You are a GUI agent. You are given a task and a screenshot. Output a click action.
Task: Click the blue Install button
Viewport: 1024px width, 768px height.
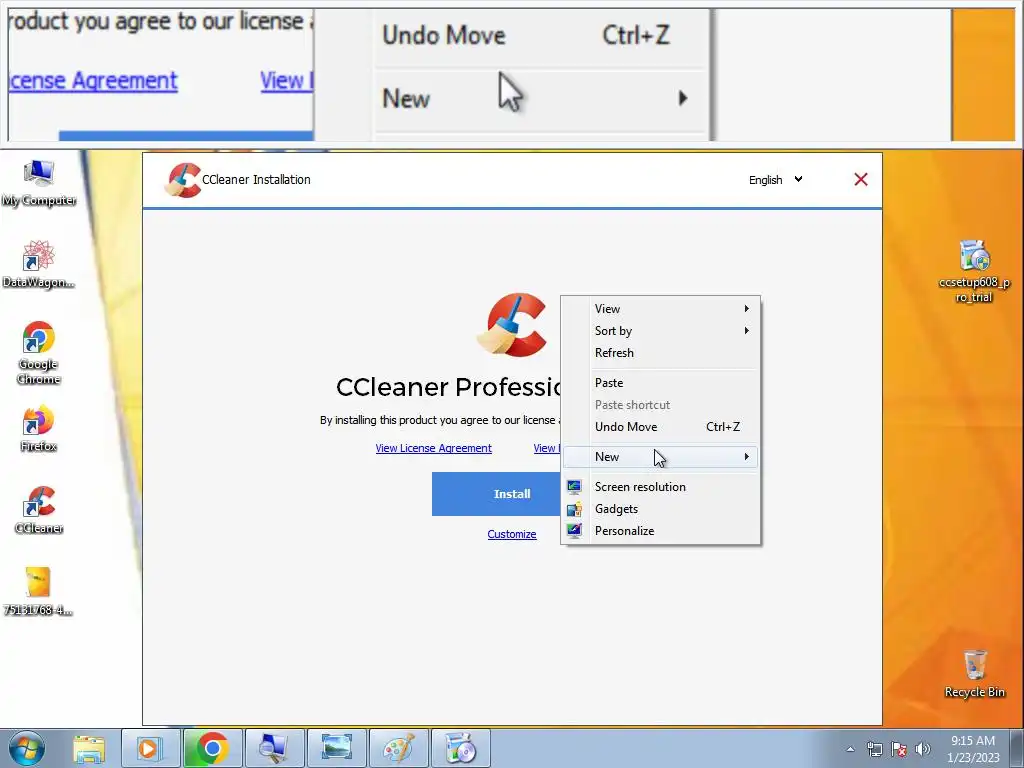pyautogui.click(x=496, y=494)
